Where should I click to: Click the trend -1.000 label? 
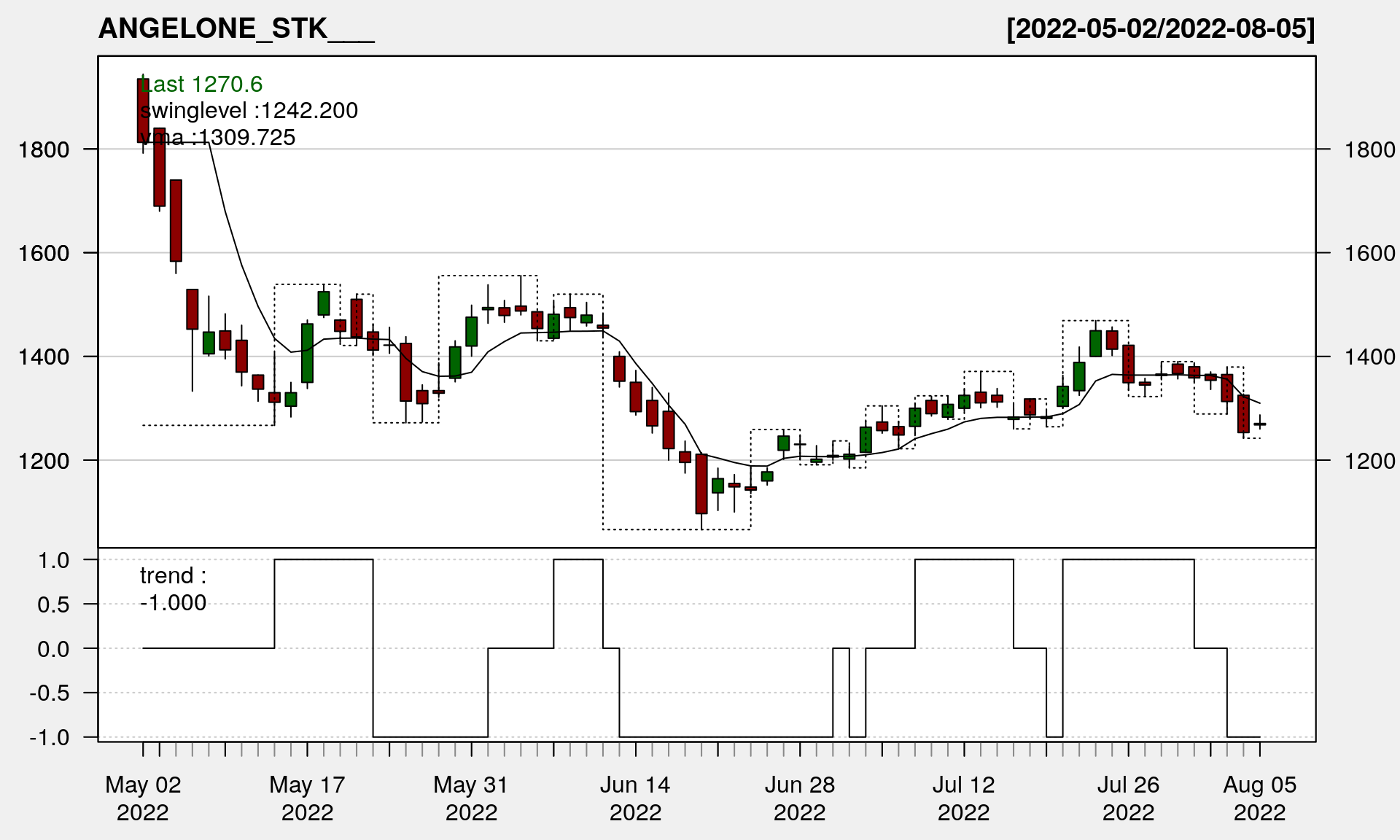(173, 589)
